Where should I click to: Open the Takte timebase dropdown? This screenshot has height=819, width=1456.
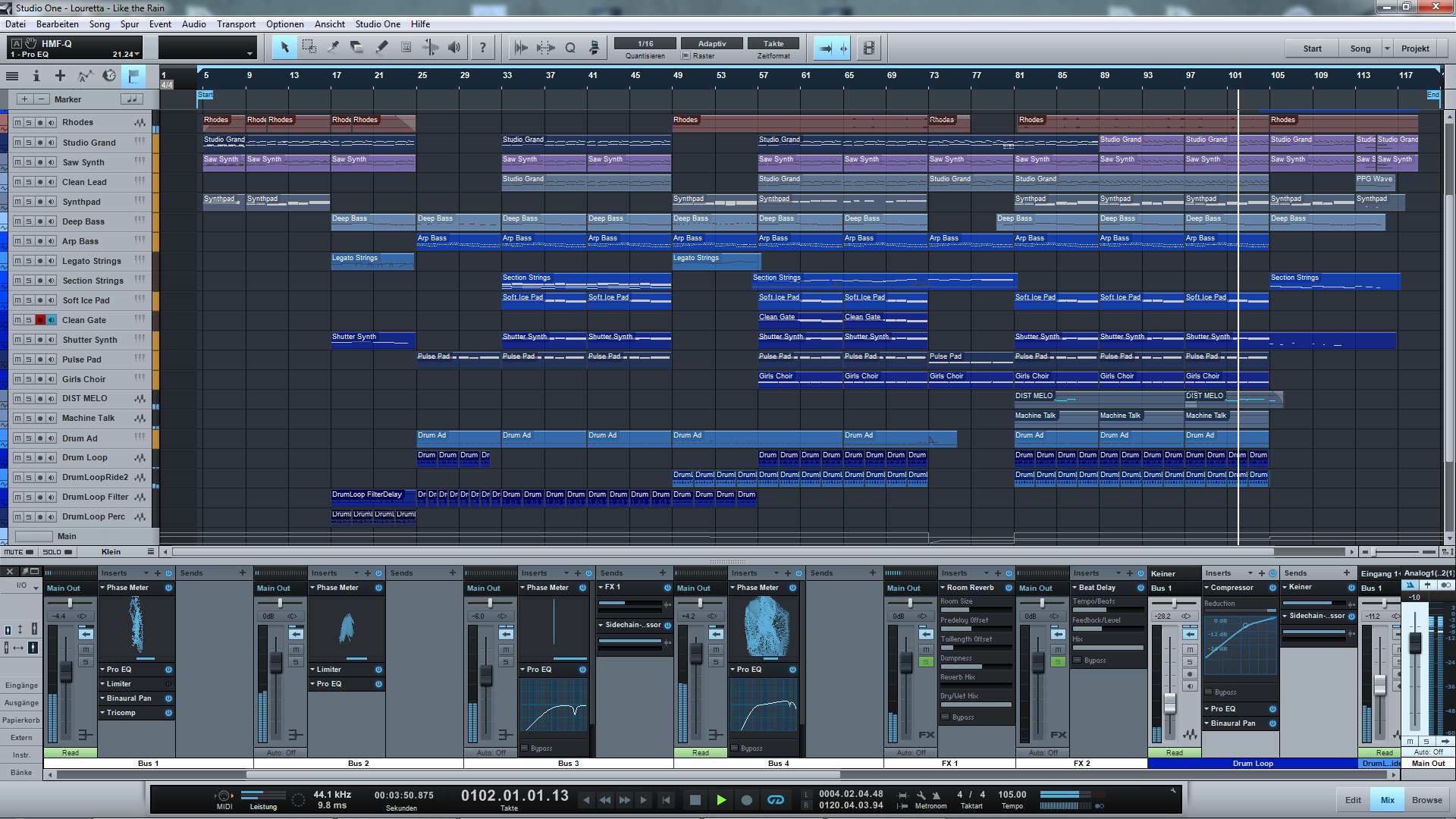773,43
